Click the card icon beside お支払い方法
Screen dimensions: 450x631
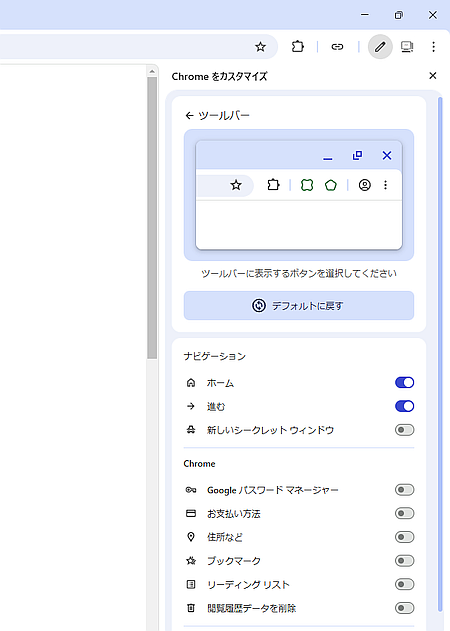191,513
